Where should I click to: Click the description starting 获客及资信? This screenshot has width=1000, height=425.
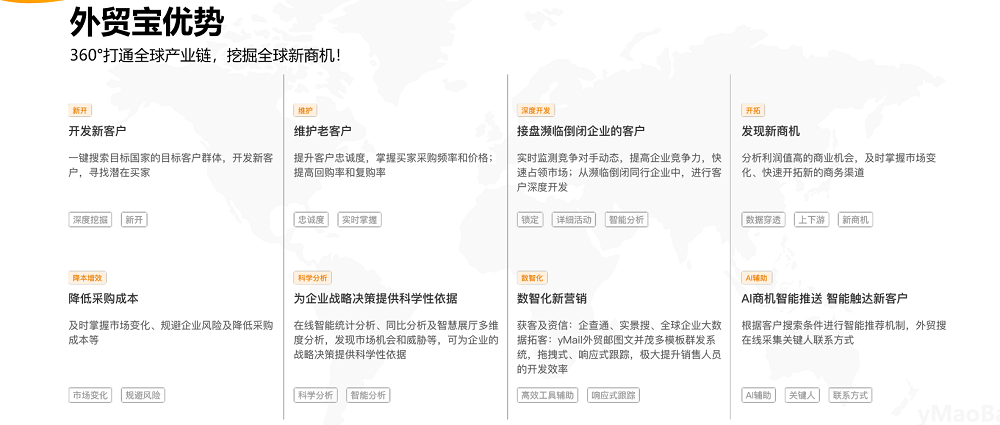[619, 347]
